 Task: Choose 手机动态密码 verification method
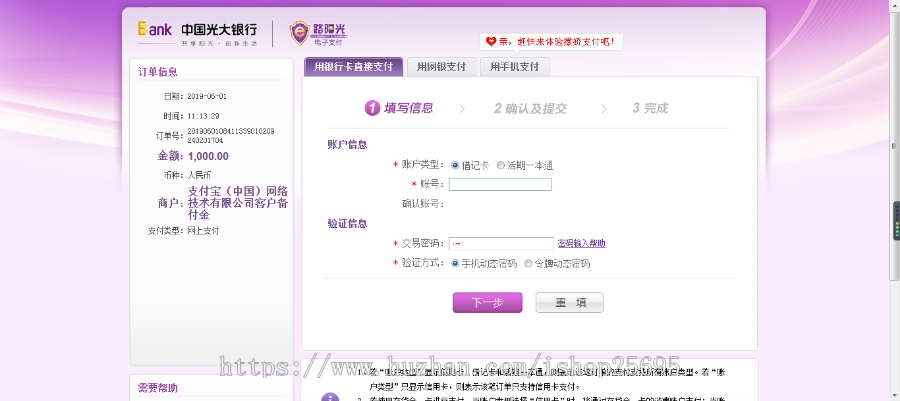(x=455, y=263)
